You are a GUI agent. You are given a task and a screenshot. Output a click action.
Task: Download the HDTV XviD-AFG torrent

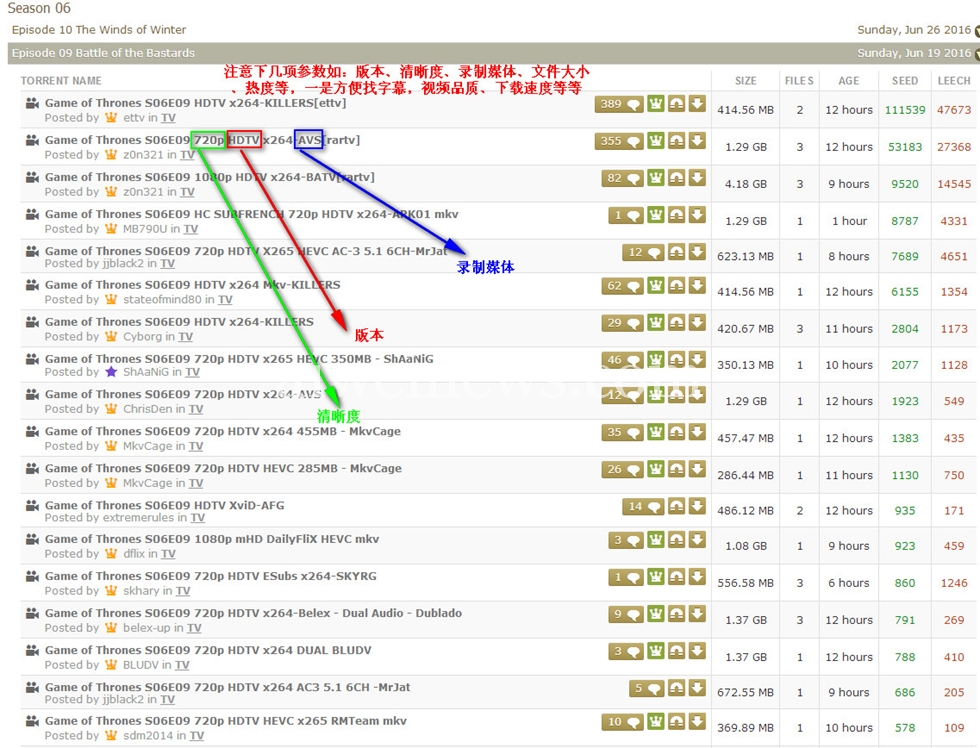tap(697, 506)
